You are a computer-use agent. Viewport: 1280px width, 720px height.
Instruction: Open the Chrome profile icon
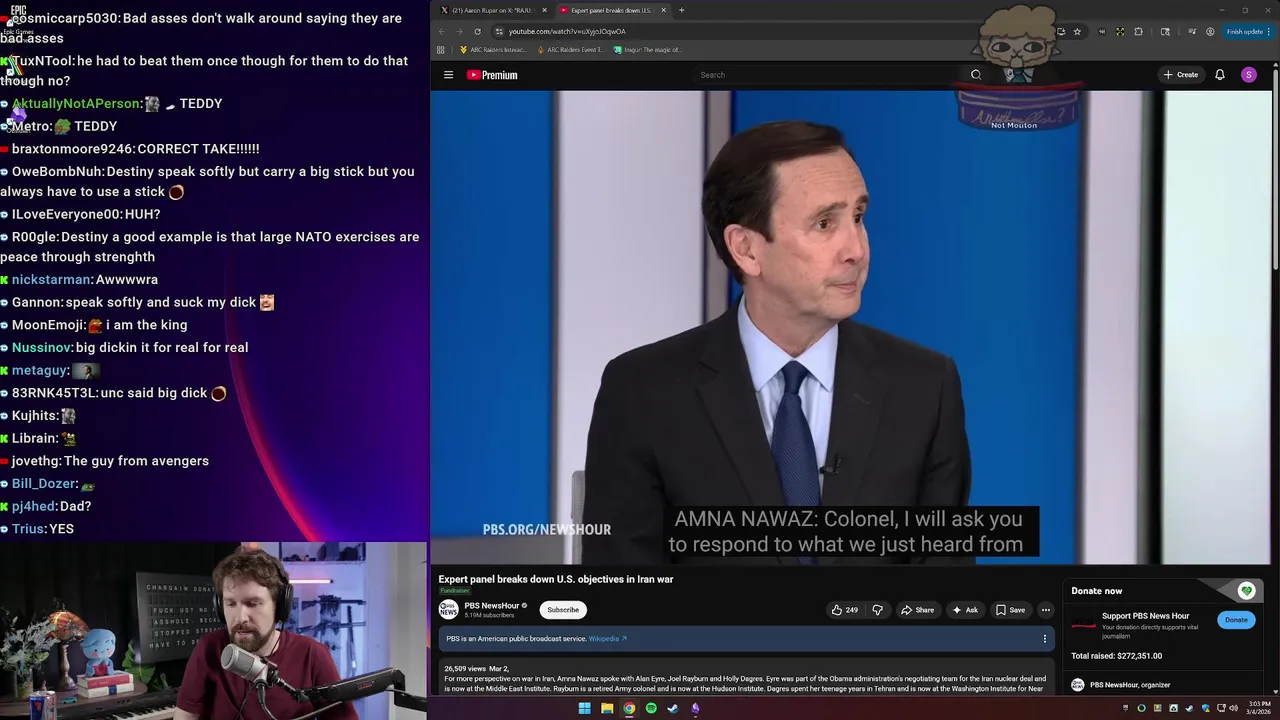tap(1210, 31)
